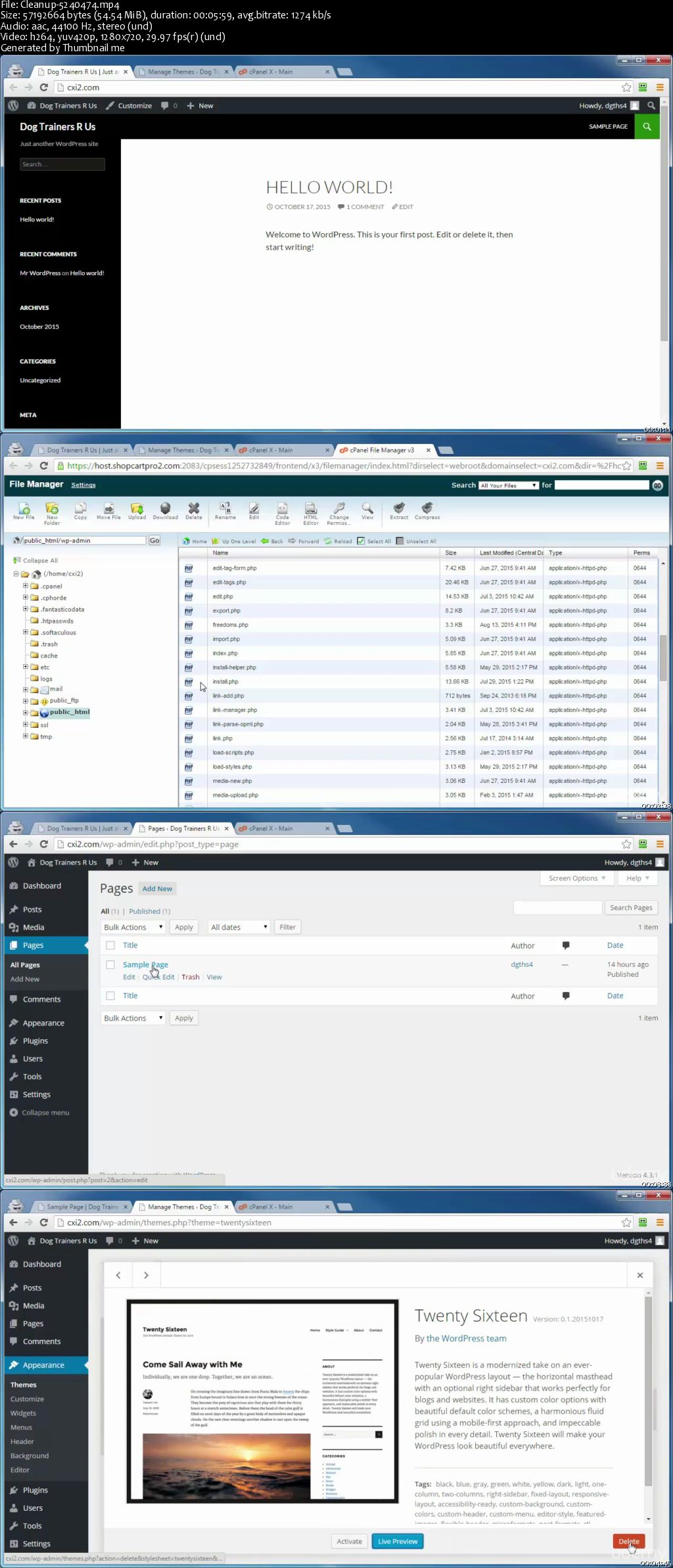The image size is (673, 1568).
Task: Expand the .cpanel folder in directory tree
Action: tap(26, 586)
